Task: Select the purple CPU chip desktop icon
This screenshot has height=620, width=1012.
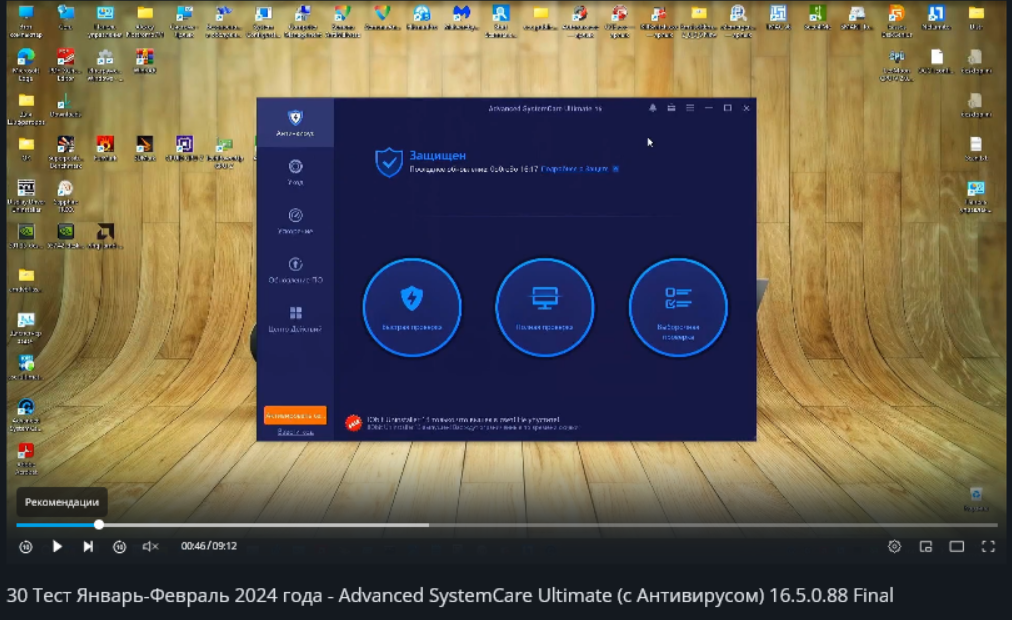Action: (184, 148)
